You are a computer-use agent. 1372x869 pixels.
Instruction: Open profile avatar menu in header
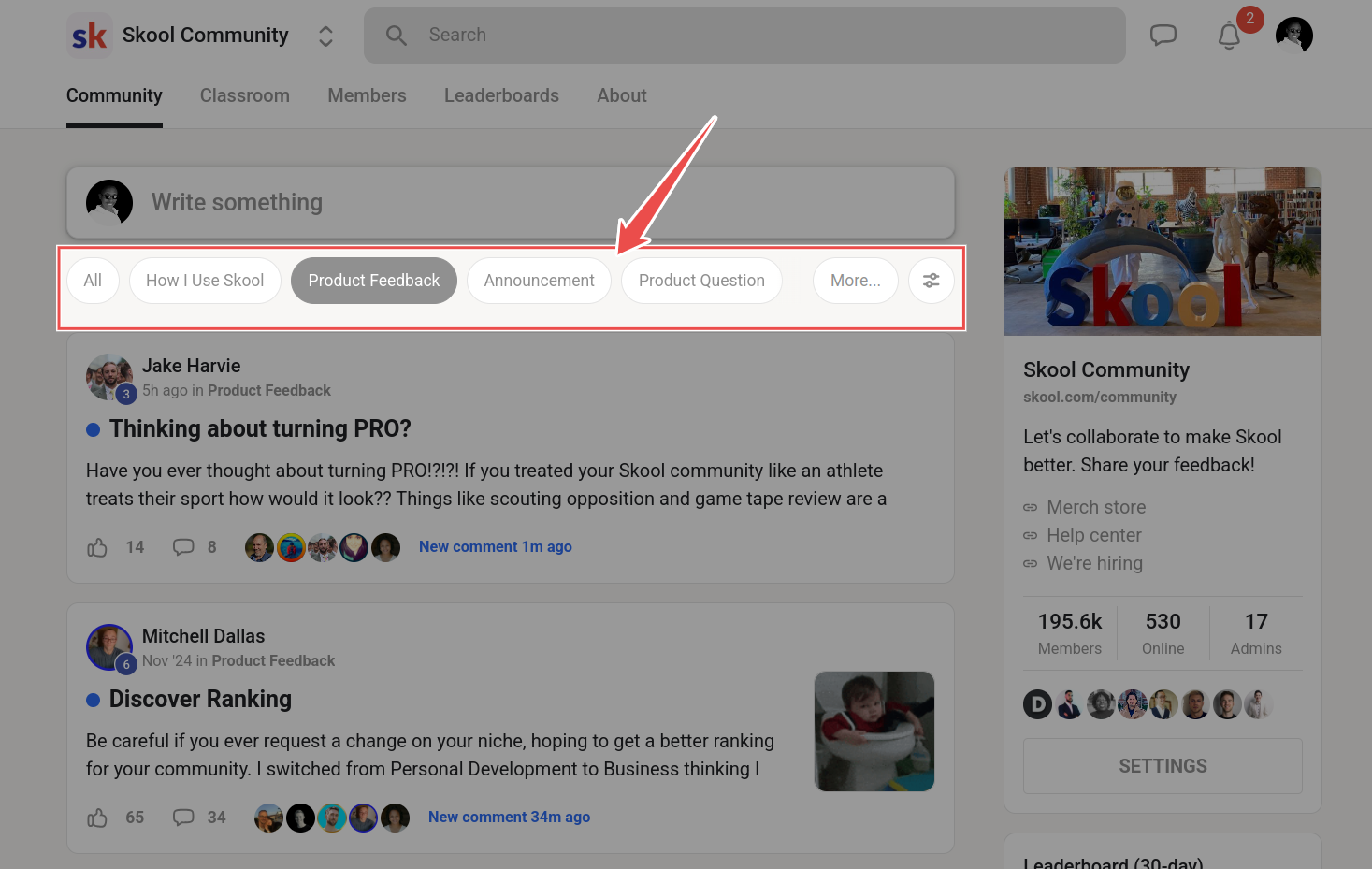tap(1294, 36)
